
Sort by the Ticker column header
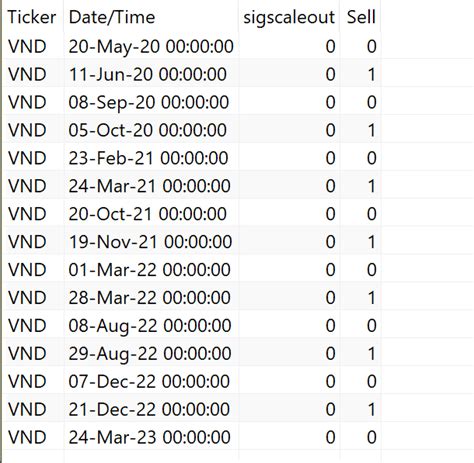tap(32, 17)
